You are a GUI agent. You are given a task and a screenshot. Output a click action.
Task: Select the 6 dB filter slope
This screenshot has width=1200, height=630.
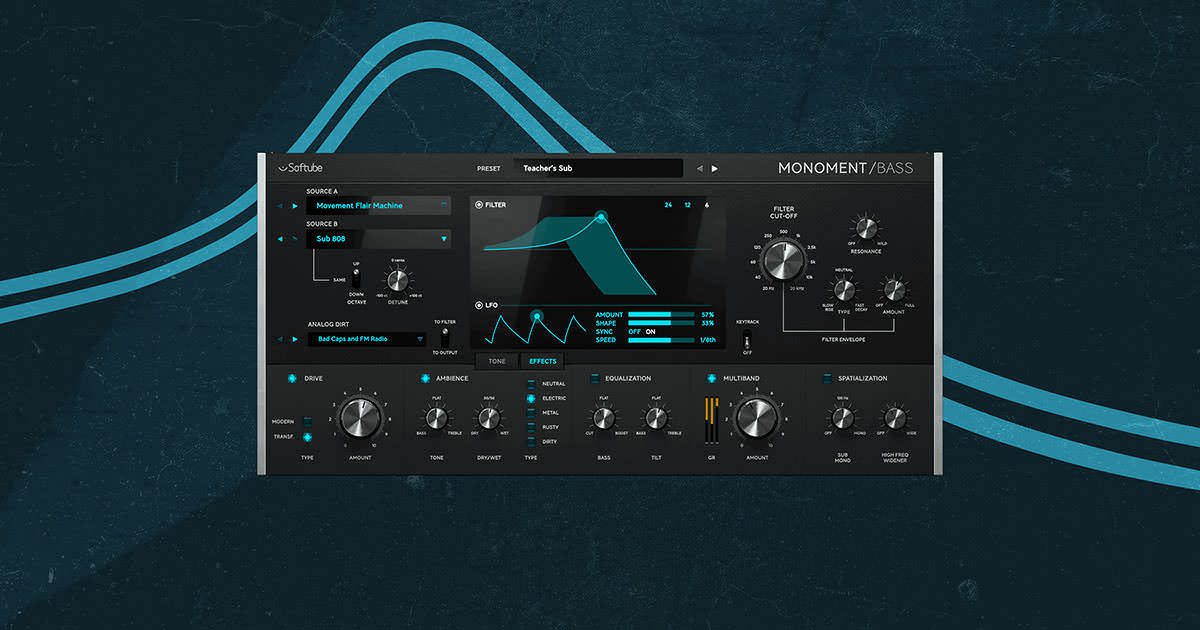click(x=707, y=205)
